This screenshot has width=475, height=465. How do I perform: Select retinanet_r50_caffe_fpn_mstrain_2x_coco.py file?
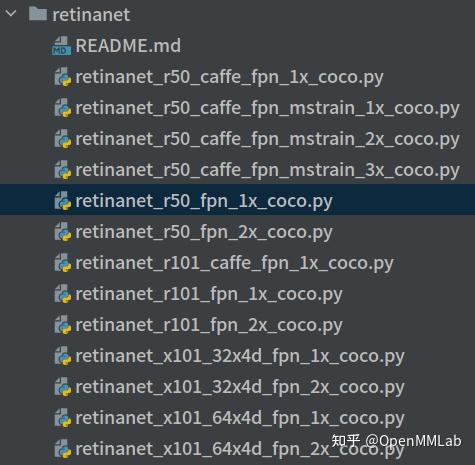pyautogui.click(x=268, y=140)
